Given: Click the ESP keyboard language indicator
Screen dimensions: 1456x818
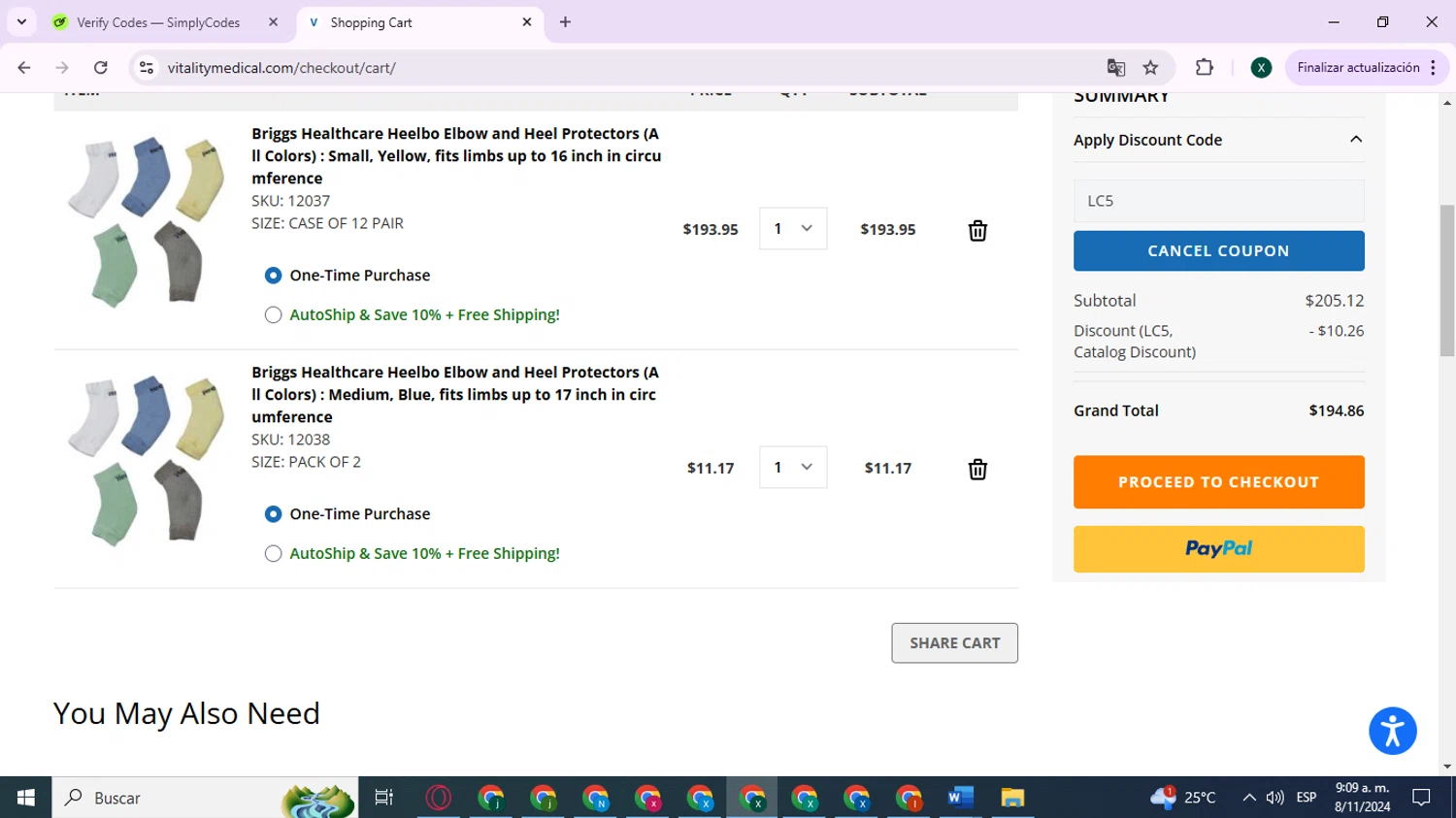Looking at the screenshot, I should tap(1307, 798).
